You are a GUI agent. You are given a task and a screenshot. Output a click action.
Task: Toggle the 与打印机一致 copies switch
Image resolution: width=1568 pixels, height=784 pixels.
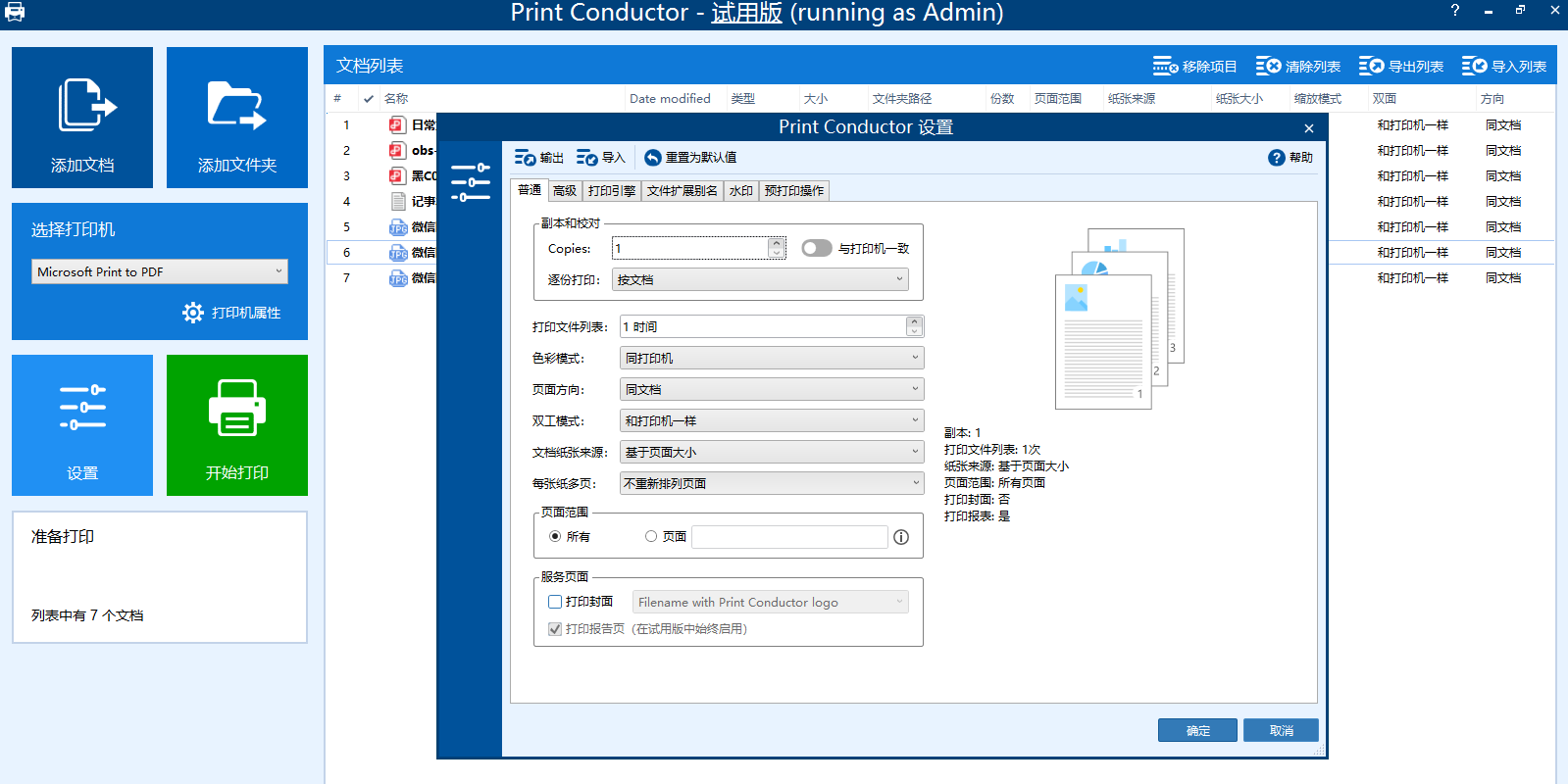click(816, 249)
